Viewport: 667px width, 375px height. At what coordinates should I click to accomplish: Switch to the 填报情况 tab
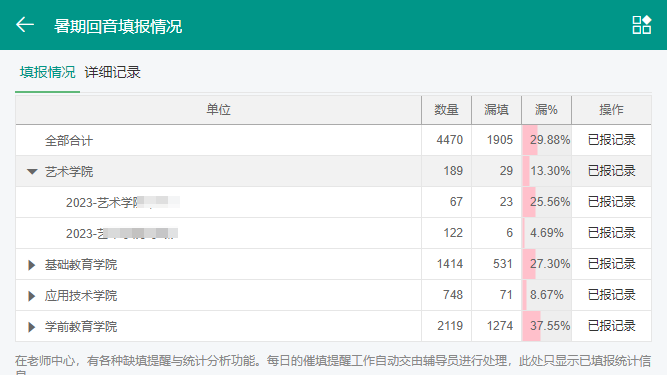click(x=47, y=72)
